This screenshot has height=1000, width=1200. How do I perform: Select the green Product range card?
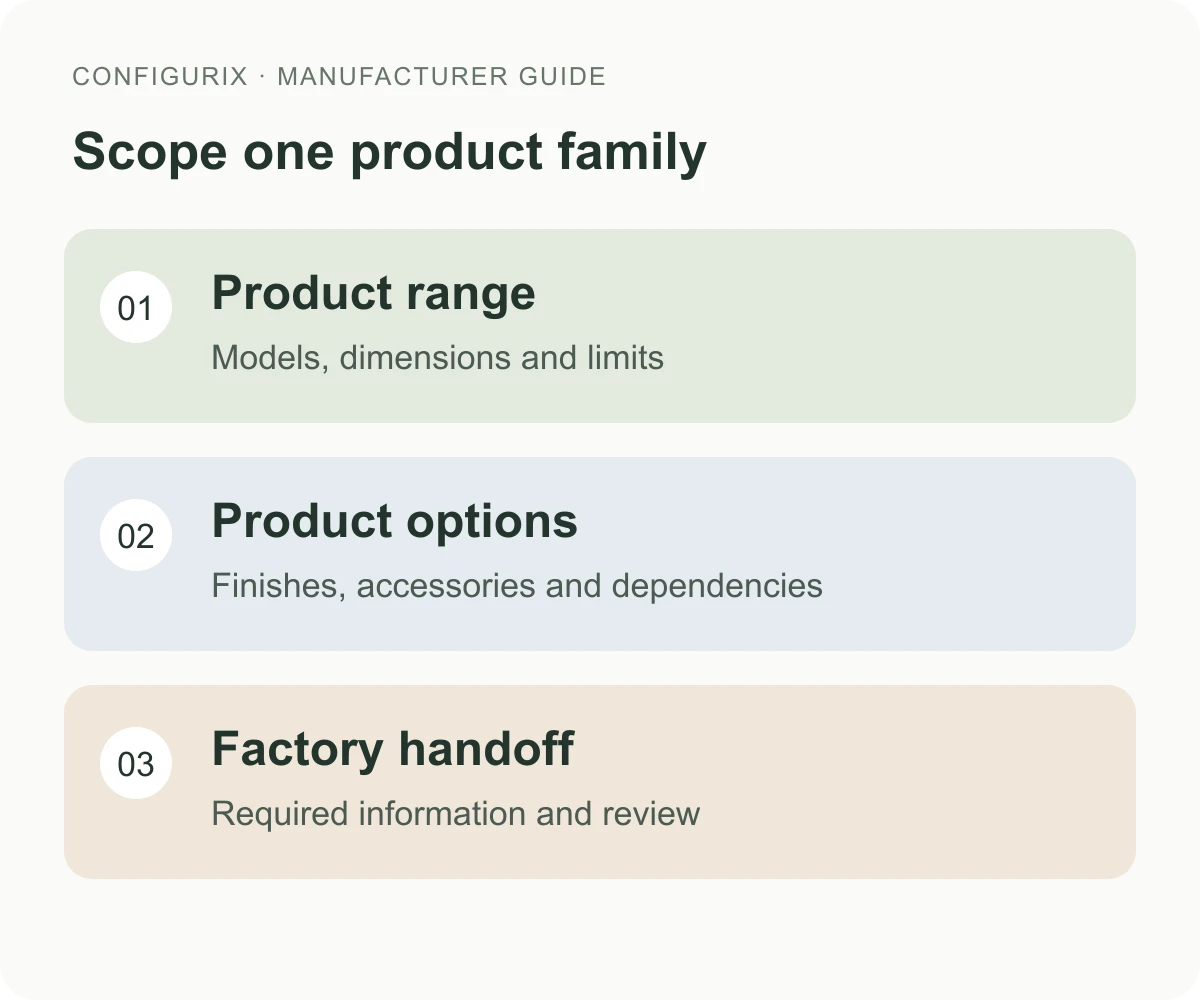[x=600, y=326]
